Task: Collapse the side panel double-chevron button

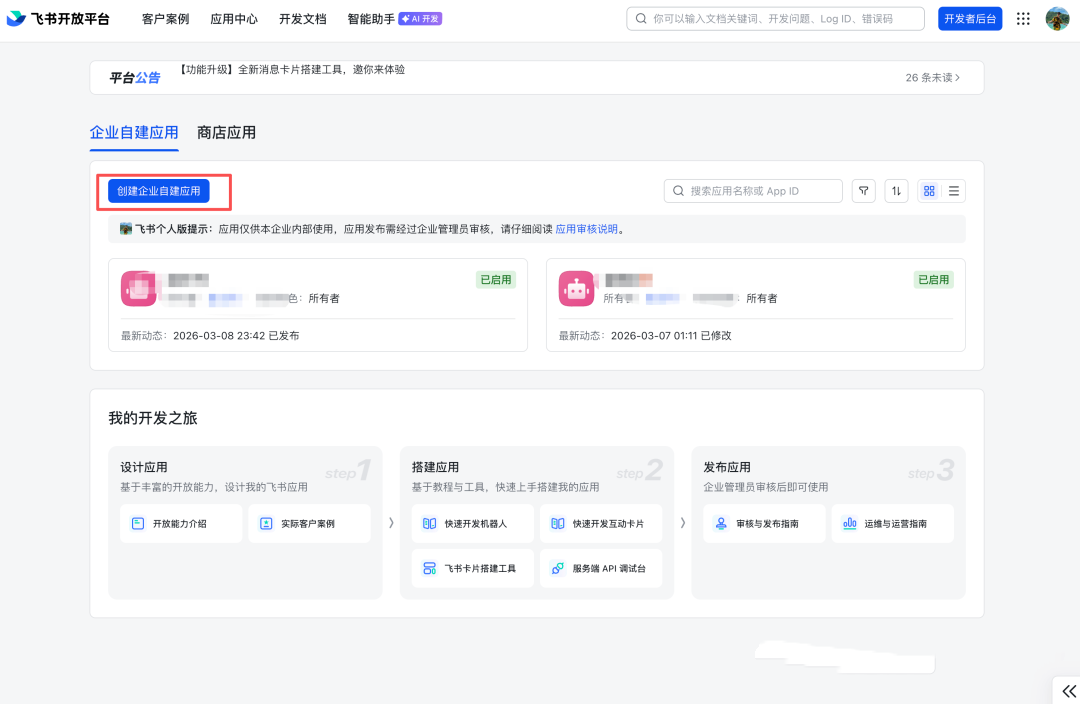Action: click(1066, 691)
